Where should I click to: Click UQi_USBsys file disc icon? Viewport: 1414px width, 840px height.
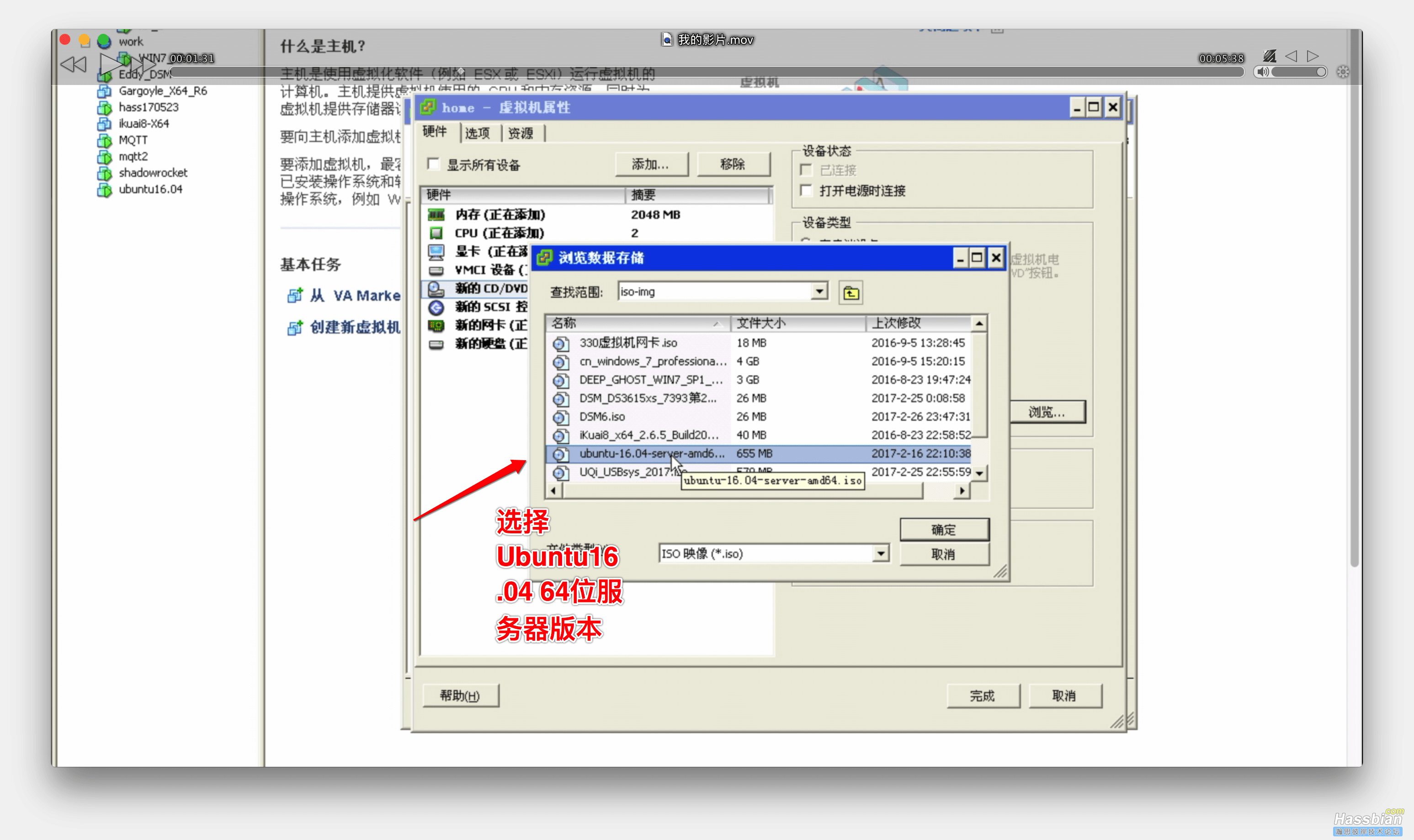[x=560, y=472]
